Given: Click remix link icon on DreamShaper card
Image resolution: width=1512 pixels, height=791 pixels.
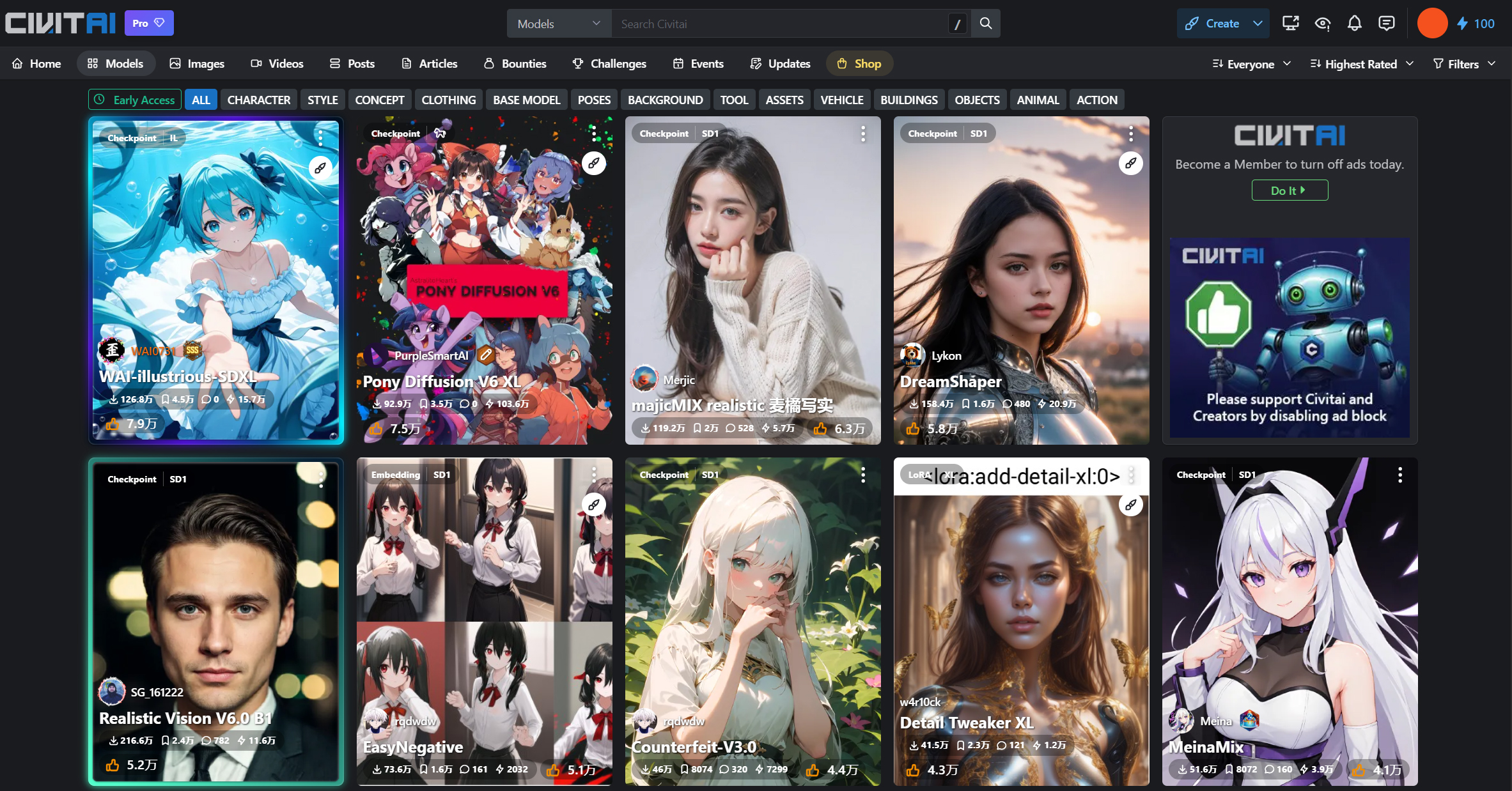Looking at the screenshot, I should point(1131,163).
